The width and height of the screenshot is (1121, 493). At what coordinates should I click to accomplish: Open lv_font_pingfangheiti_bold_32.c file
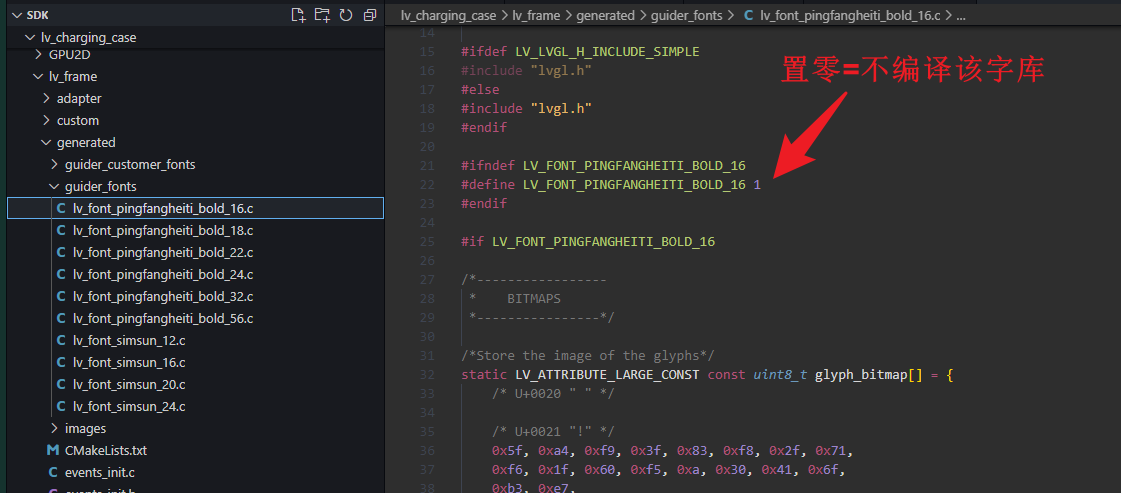pyautogui.click(x=163, y=297)
